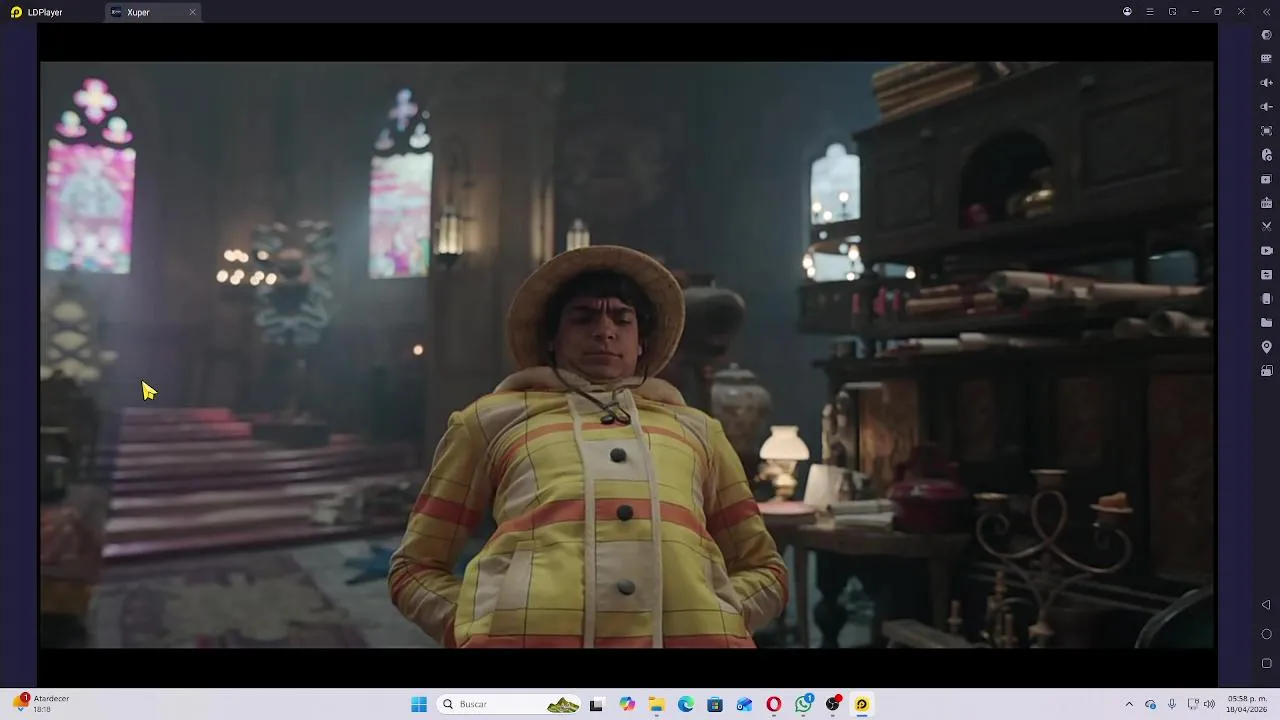
Task: Rotate the screen via sidebar icon
Action: pos(1266,299)
